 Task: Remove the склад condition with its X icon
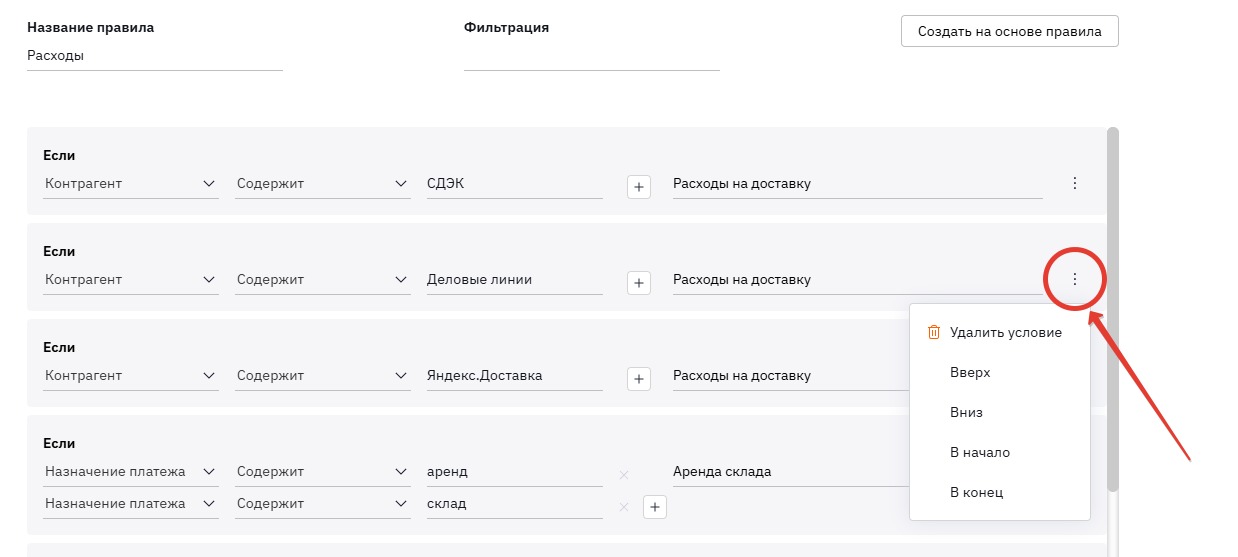[x=624, y=507]
